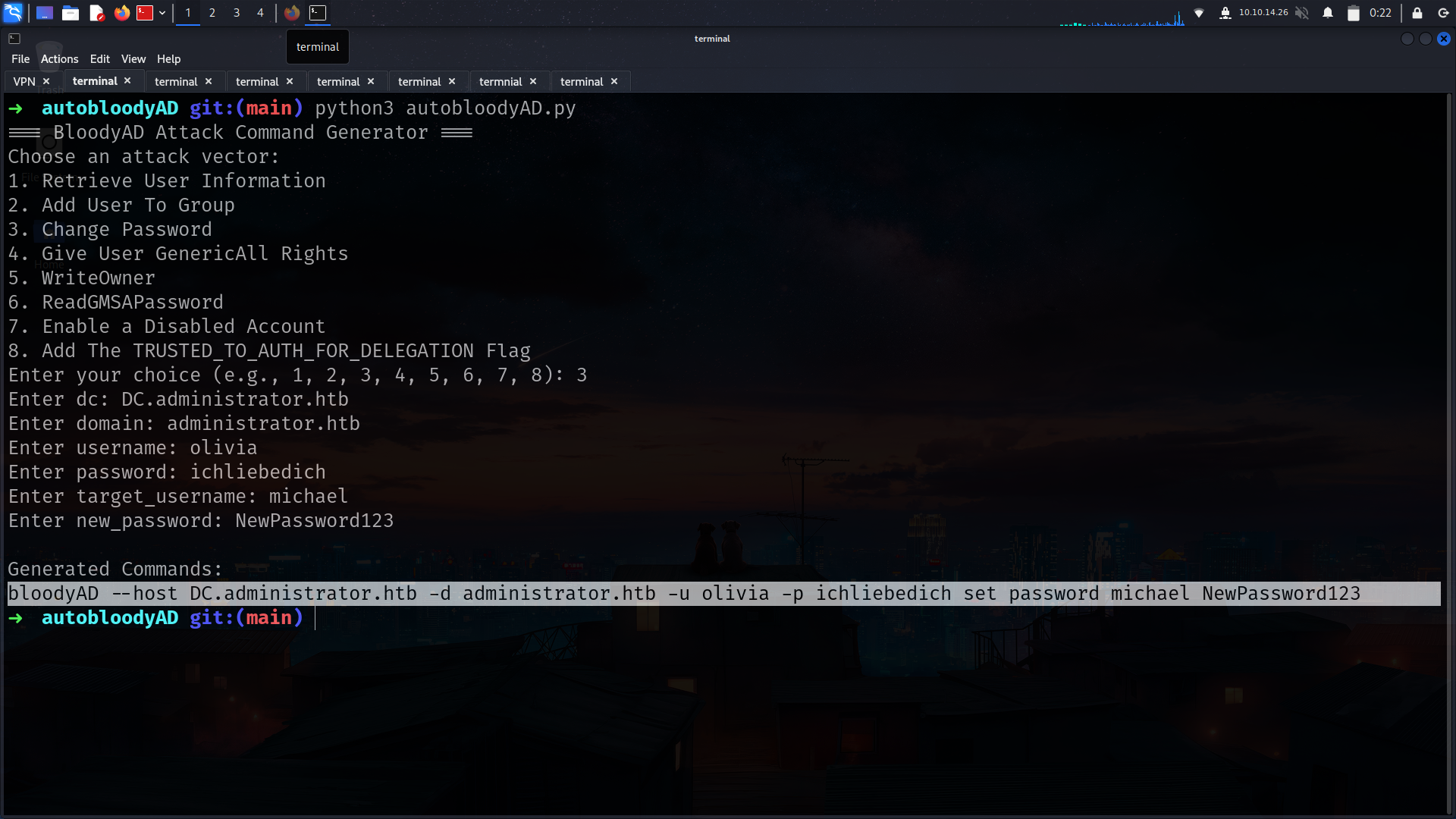
Task: Click the VPN IP address 10.10.14.26
Action: tap(1263, 12)
